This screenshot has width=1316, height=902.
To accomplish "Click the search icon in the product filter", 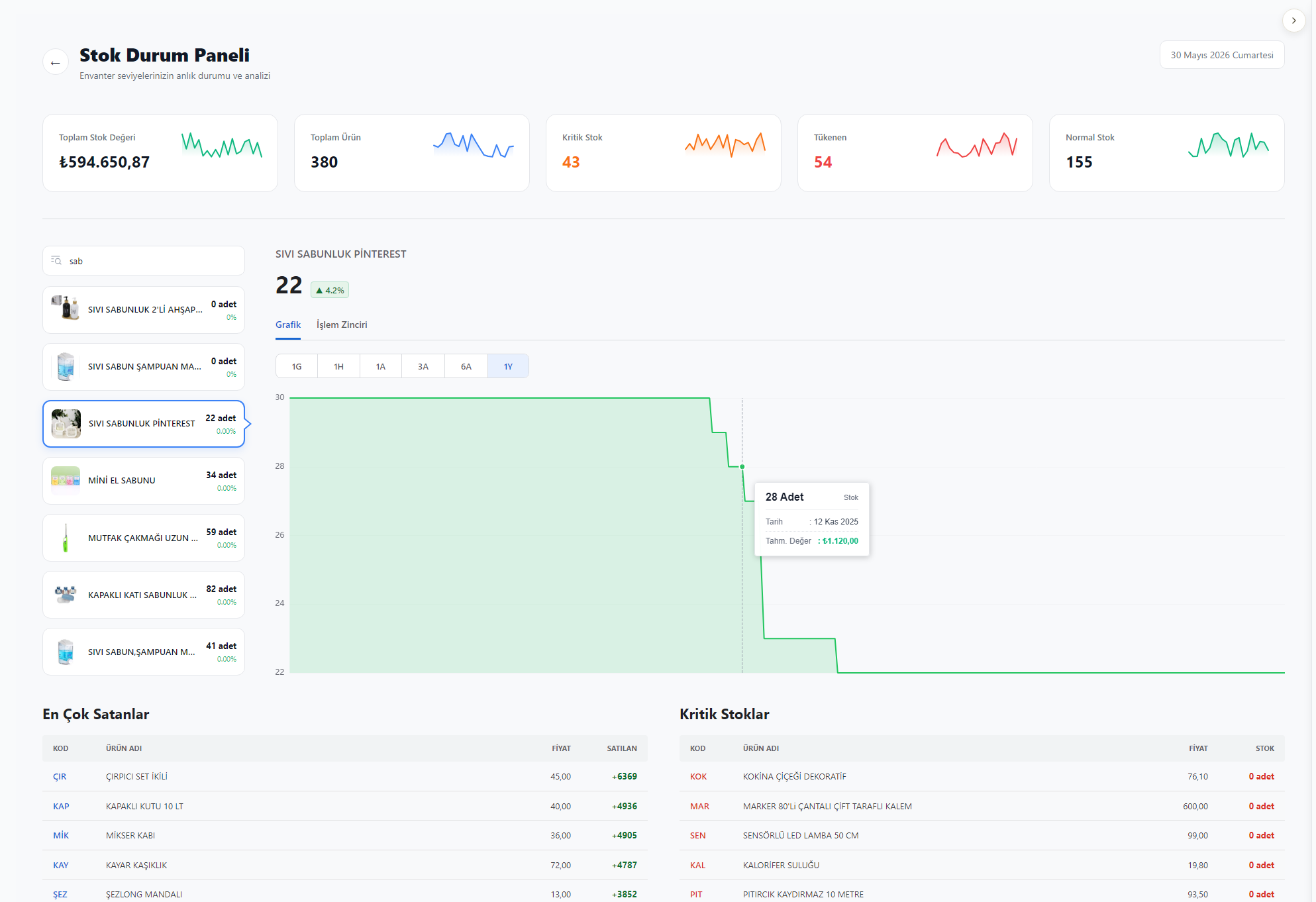I will 56,261.
